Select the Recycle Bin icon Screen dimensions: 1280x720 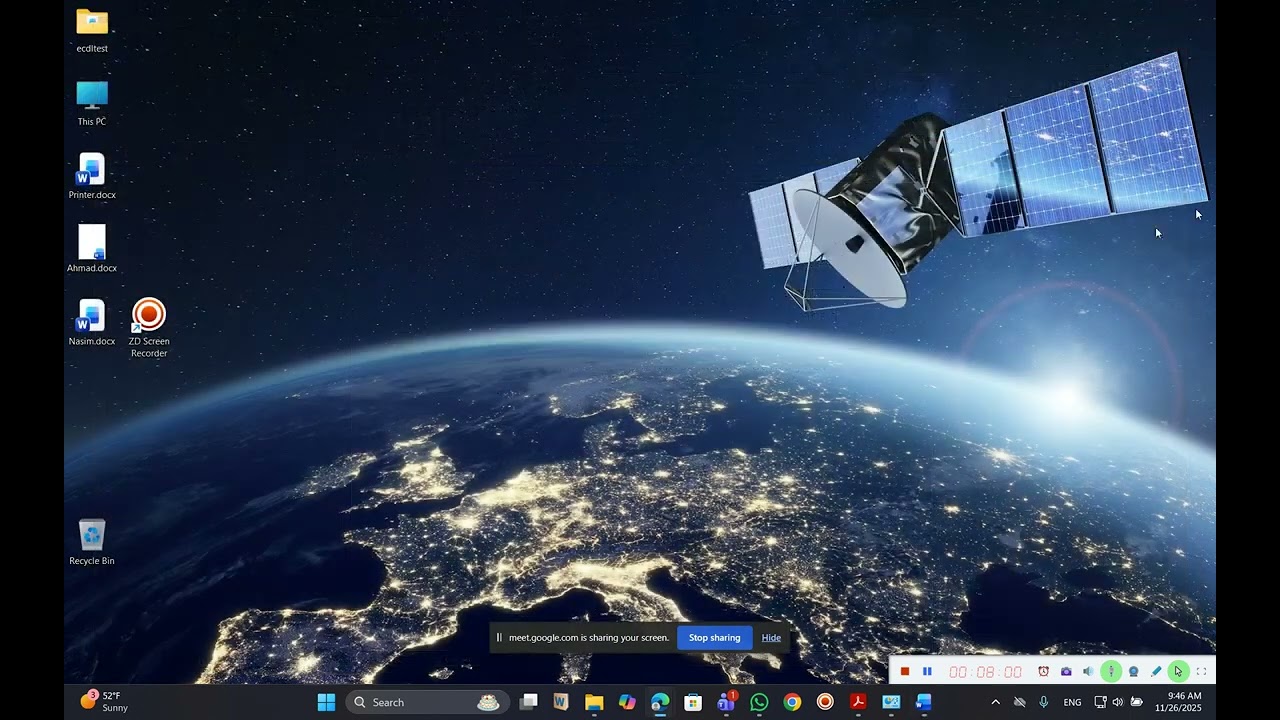pos(92,542)
